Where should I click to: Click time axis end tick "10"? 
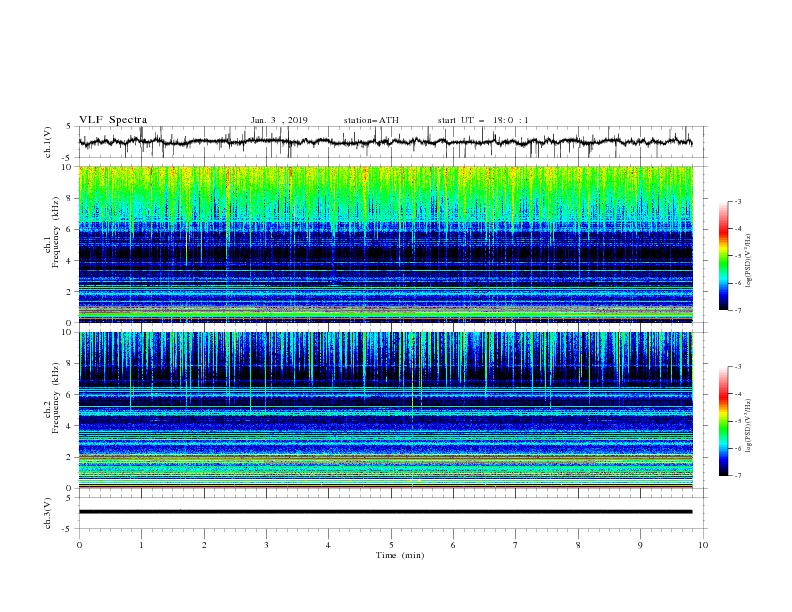click(x=703, y=545)
